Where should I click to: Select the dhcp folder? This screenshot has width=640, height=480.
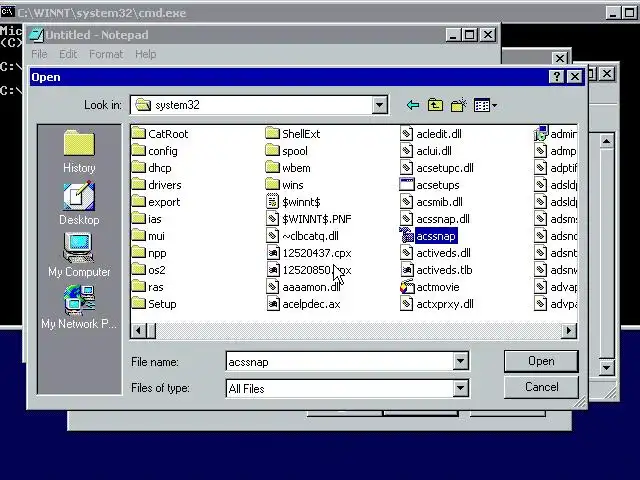coord(152,168)
